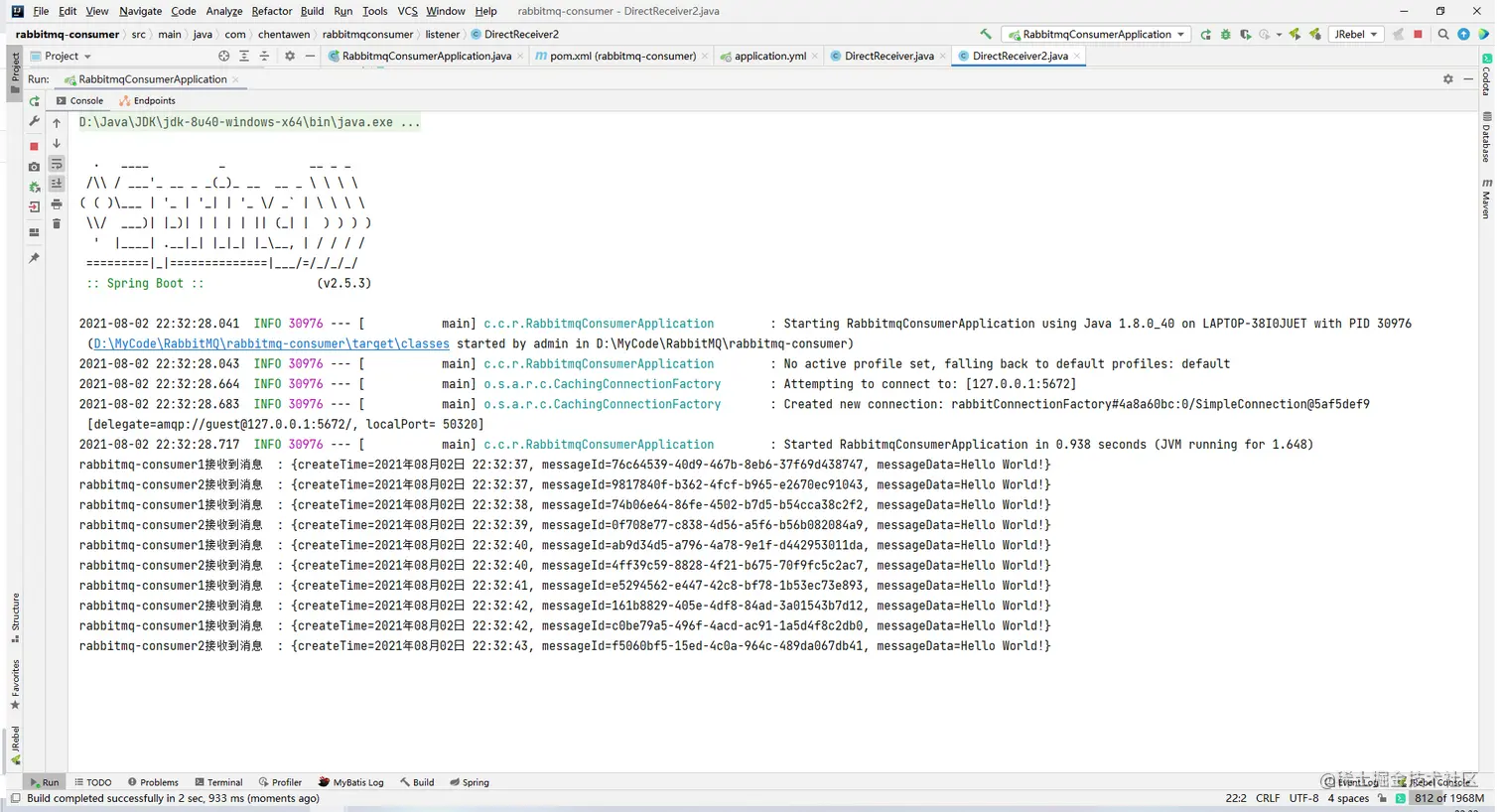Rerun the app in the Run panel sidebar

click(x=34, y=101)
